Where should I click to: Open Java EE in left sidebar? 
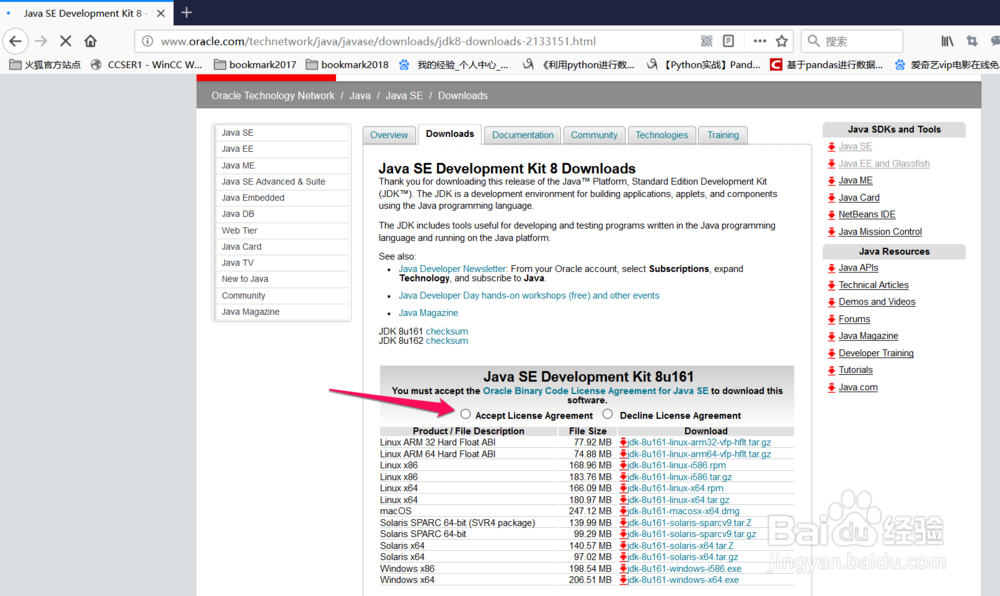click(x=282, y=149)
